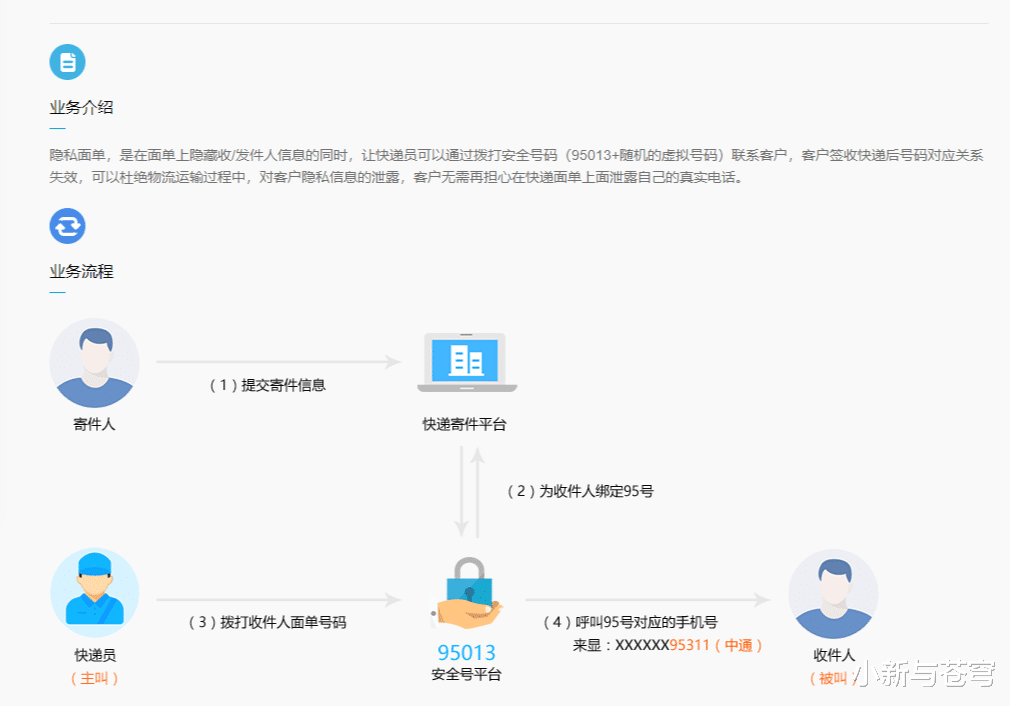Click the 业务介绍 section heading
This screenshot has height=706, width=1011.
[81, 108]
